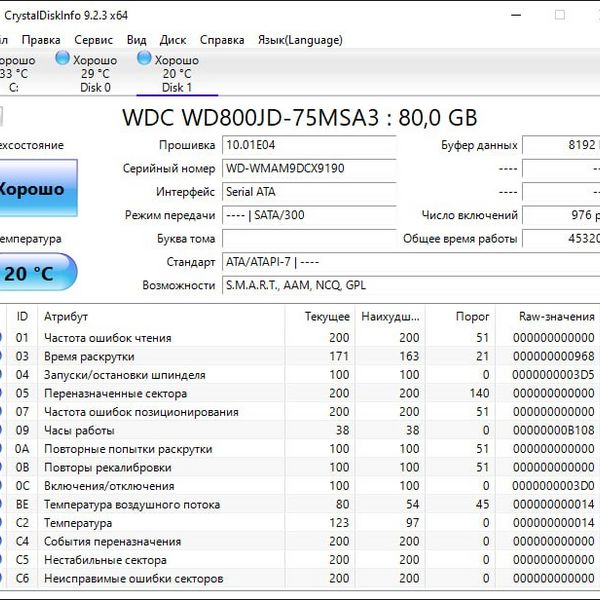Click current value 123 in Температура row
600x600 pixels.
pos(339,523)
